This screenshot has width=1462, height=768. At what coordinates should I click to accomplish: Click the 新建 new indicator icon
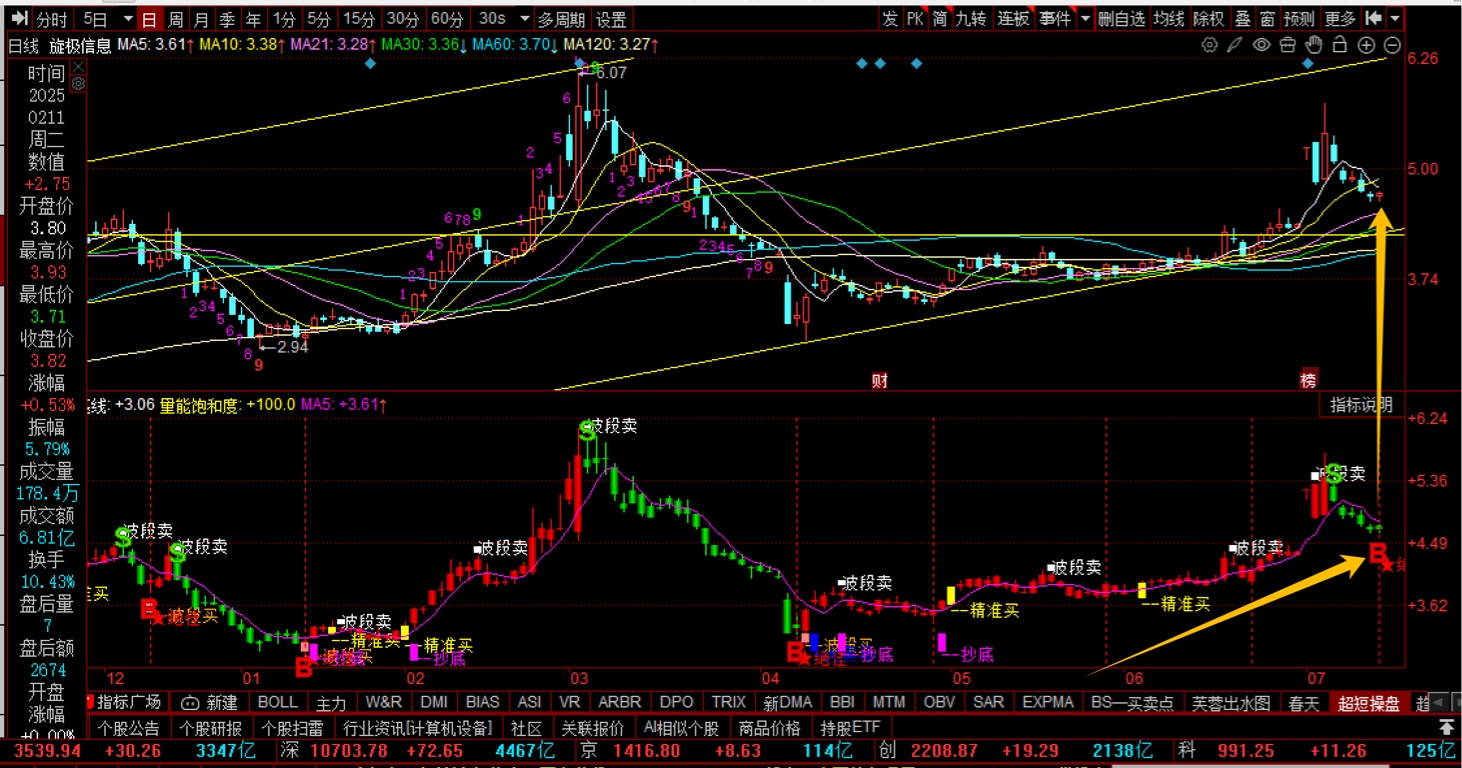pos(209,703)
